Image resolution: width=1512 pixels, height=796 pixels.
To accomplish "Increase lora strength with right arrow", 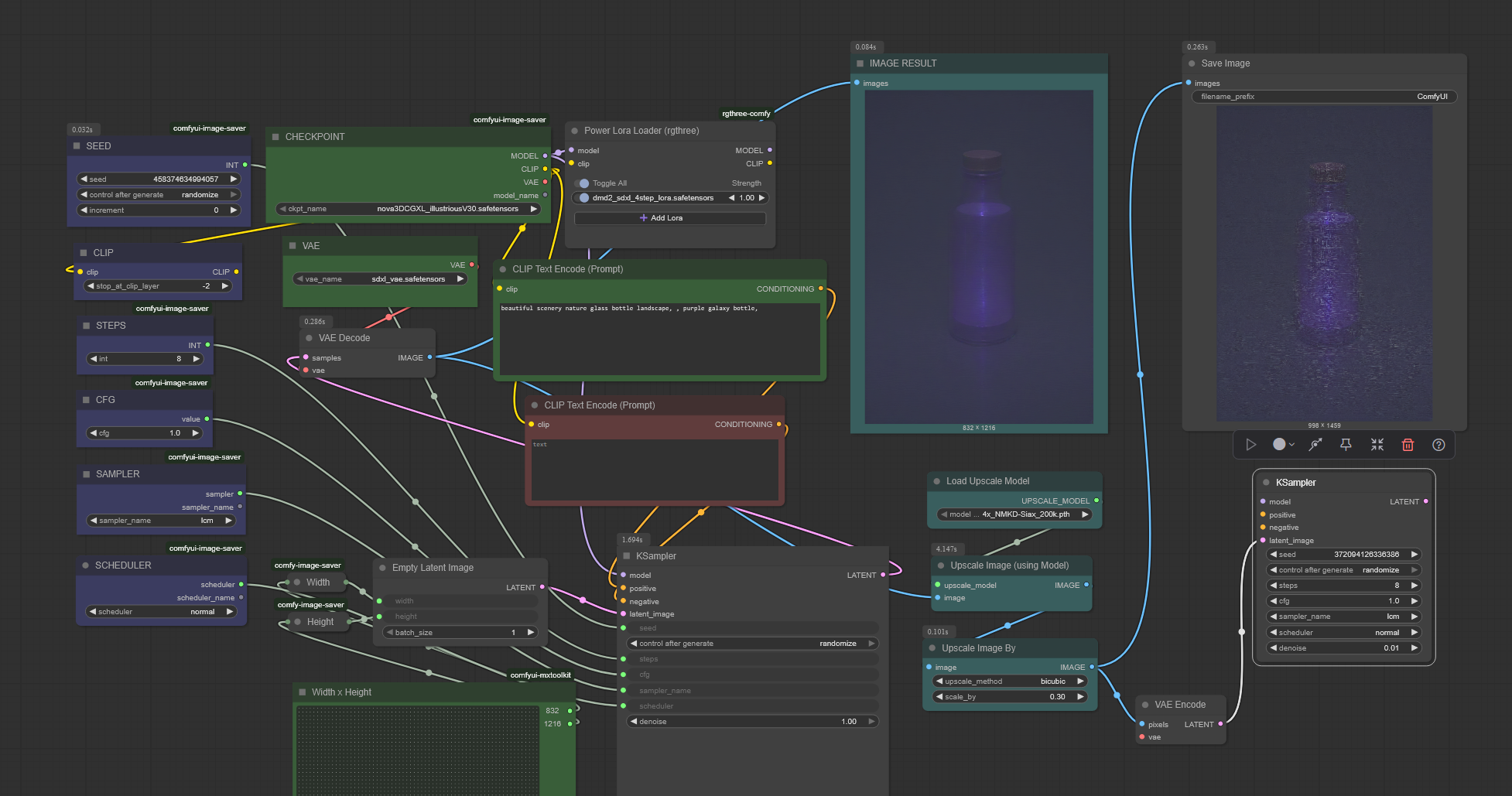I will pos(761,198).
